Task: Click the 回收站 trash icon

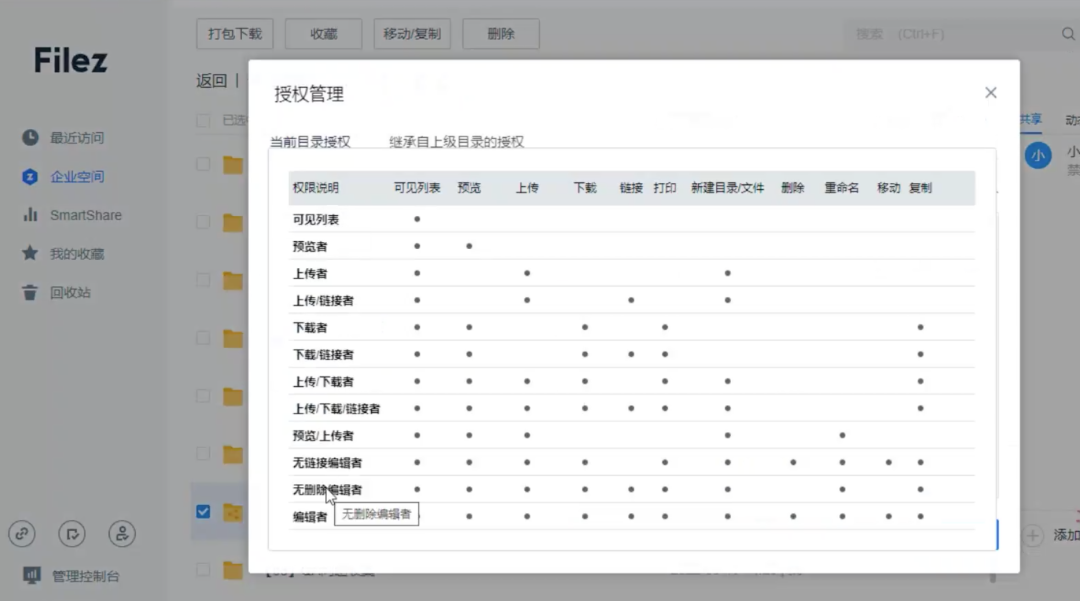Action: (x=30, y=293)
